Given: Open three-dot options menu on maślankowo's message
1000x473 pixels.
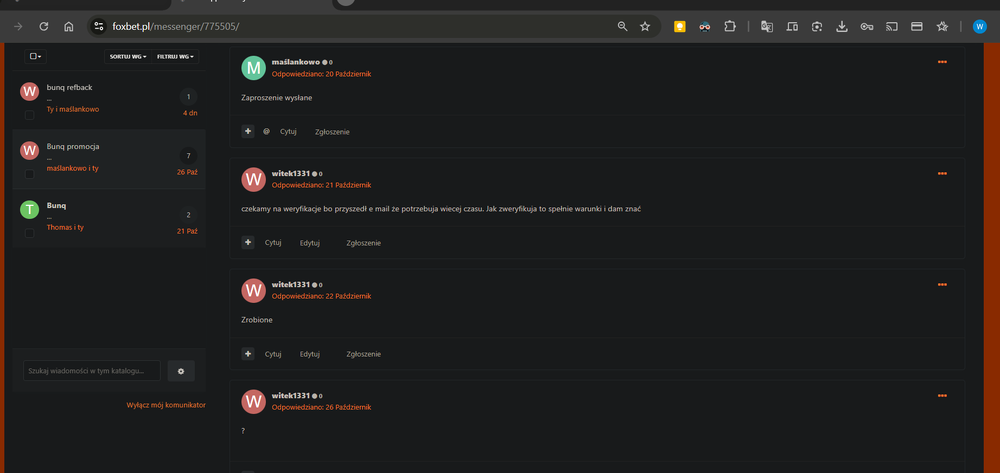Looking at the screenshot, I should 942,63.
